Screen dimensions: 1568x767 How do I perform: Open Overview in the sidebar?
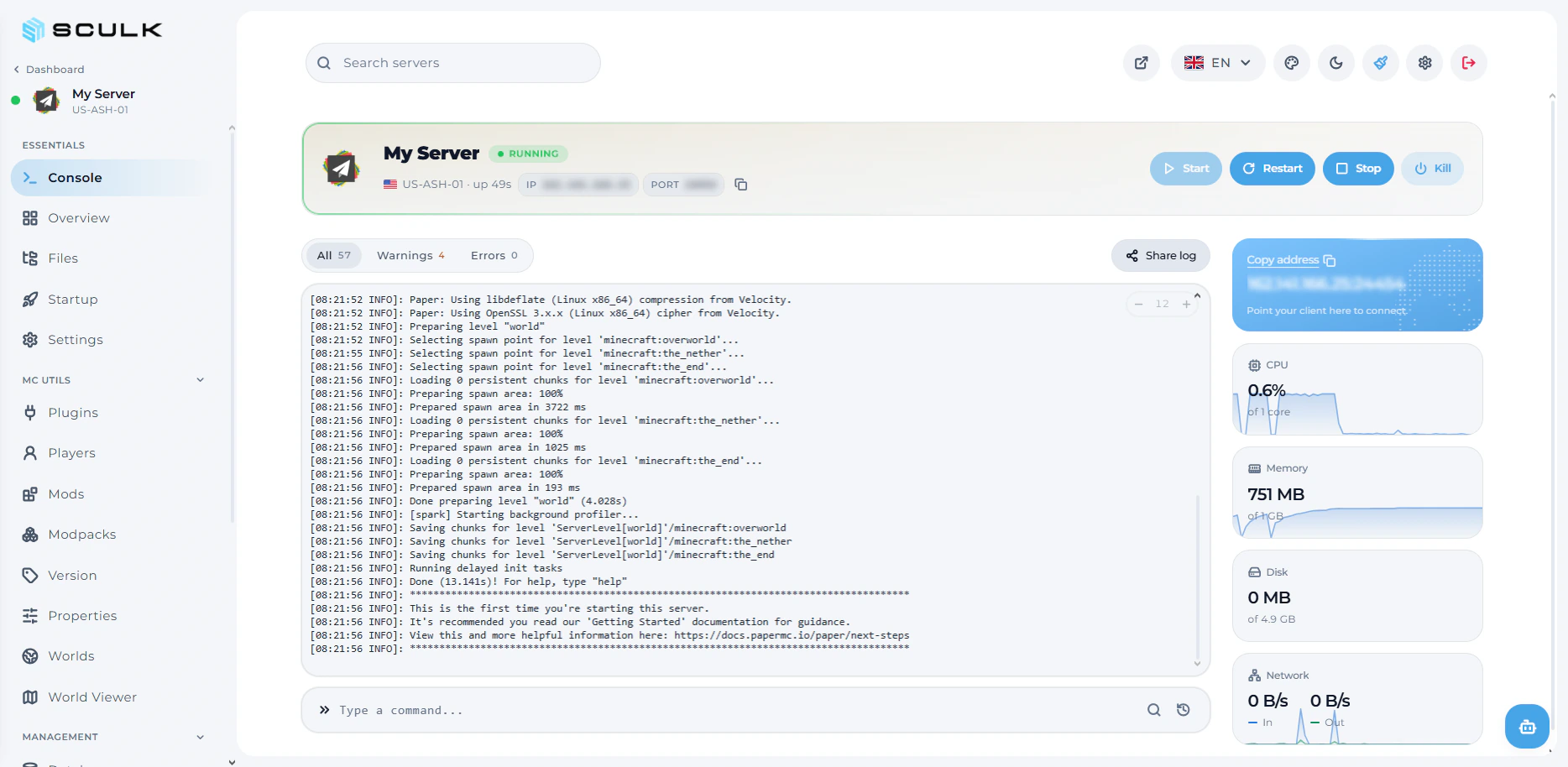111,218
